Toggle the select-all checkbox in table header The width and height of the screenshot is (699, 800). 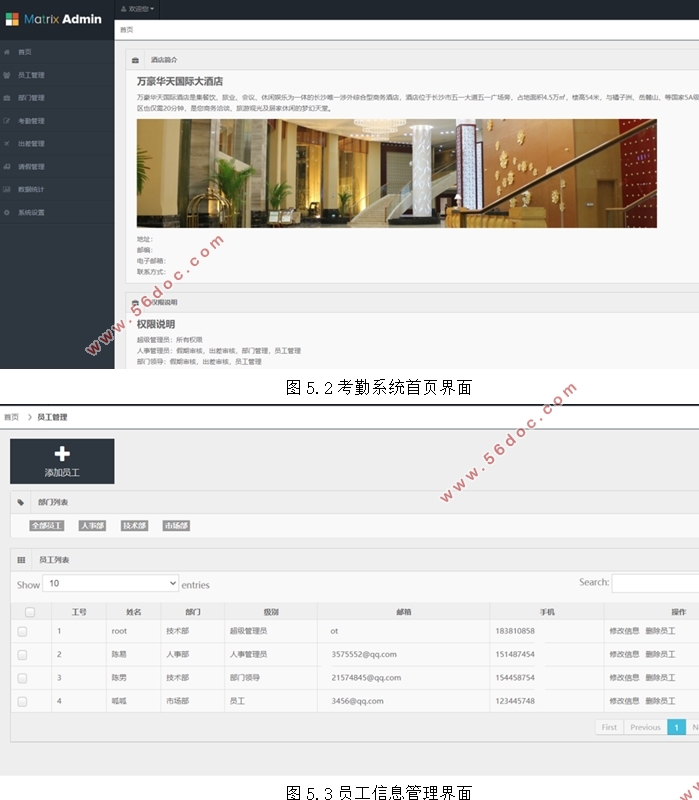pos(30,612)
